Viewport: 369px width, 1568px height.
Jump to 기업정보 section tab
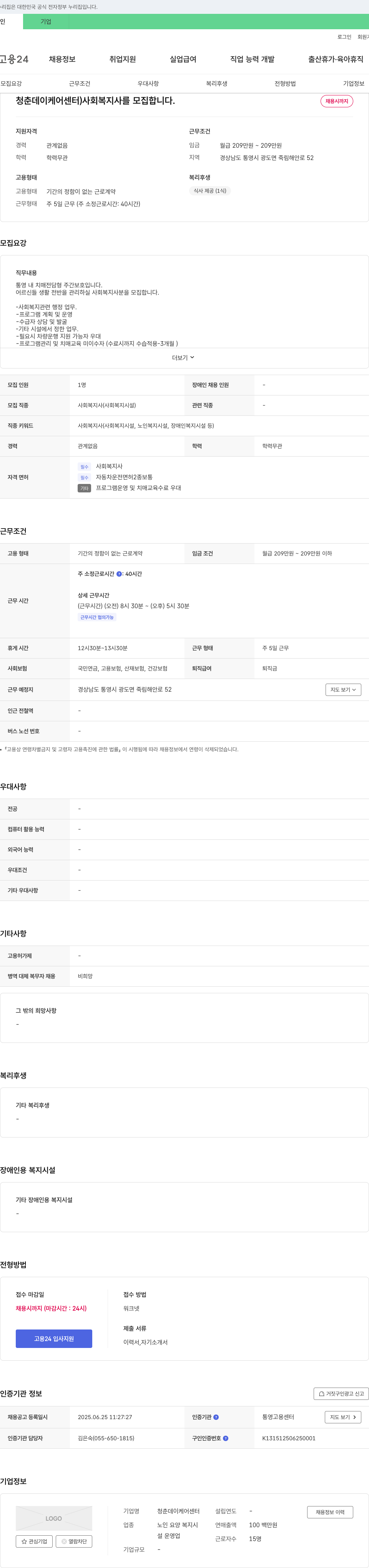(354, 83)
